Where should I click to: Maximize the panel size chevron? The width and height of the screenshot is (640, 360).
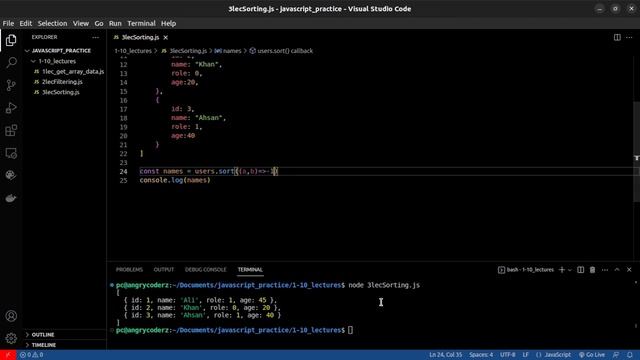pyautogui.click(x=617, y=270)
